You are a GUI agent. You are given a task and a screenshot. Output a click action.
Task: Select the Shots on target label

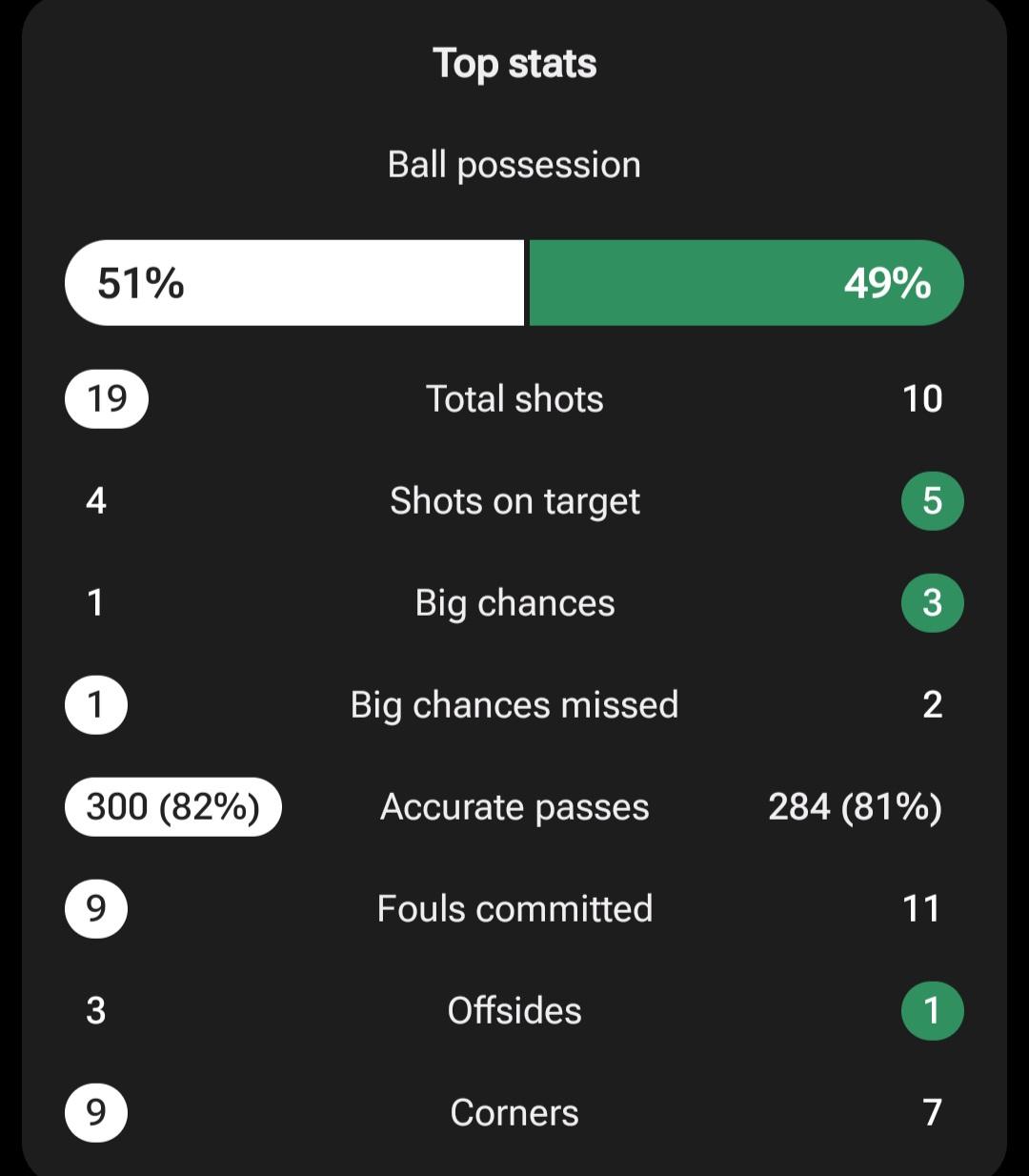point(514,501)
